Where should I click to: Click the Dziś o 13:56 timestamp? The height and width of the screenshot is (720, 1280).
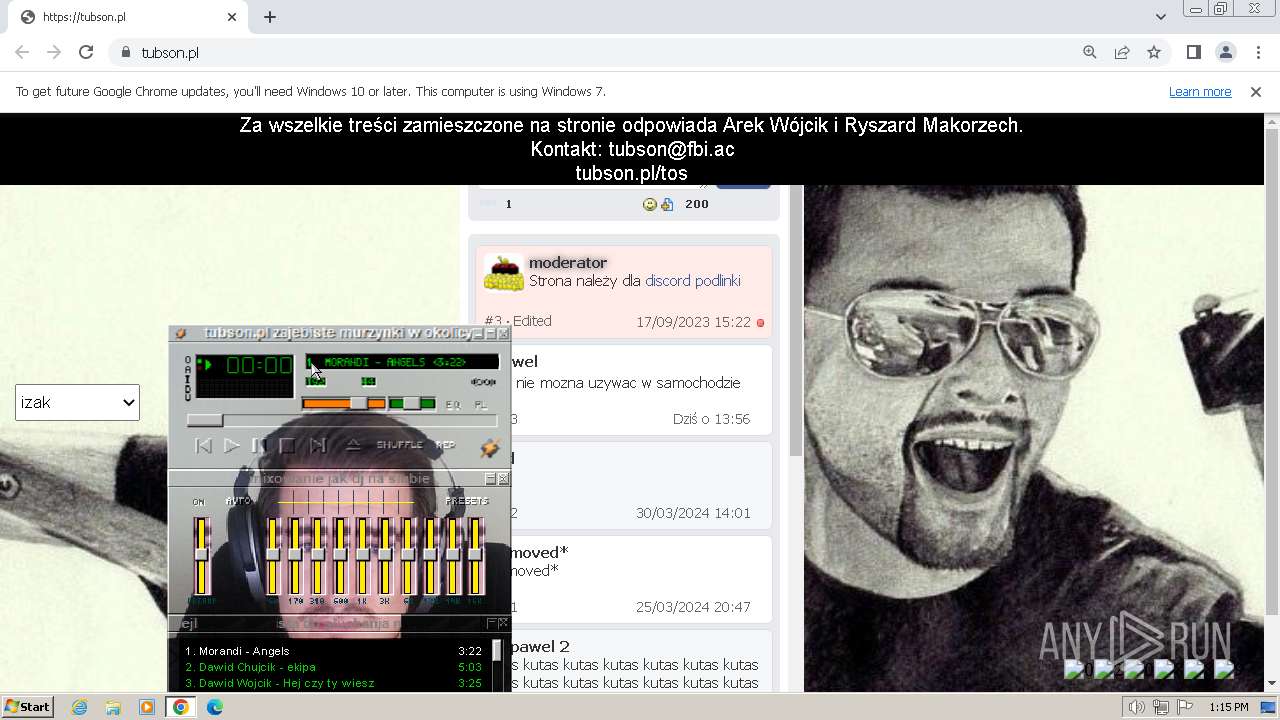711,419
